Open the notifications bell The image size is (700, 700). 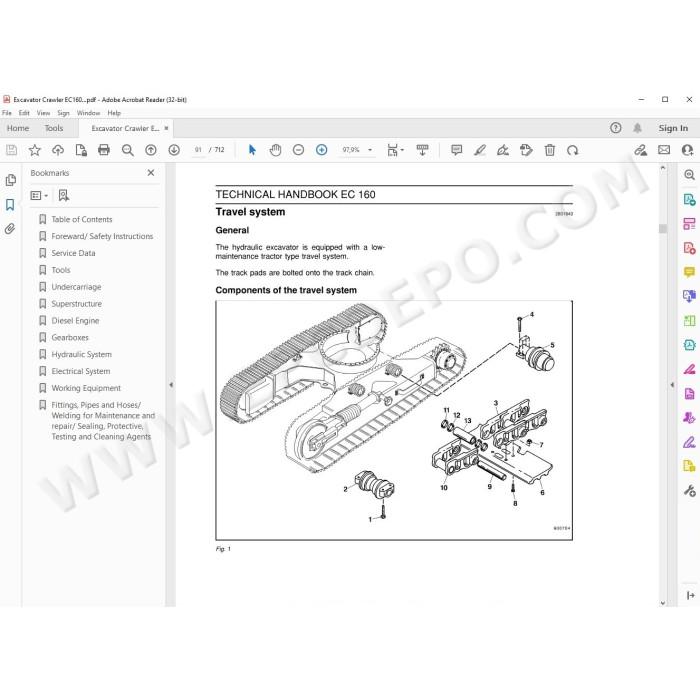(638, 128)
